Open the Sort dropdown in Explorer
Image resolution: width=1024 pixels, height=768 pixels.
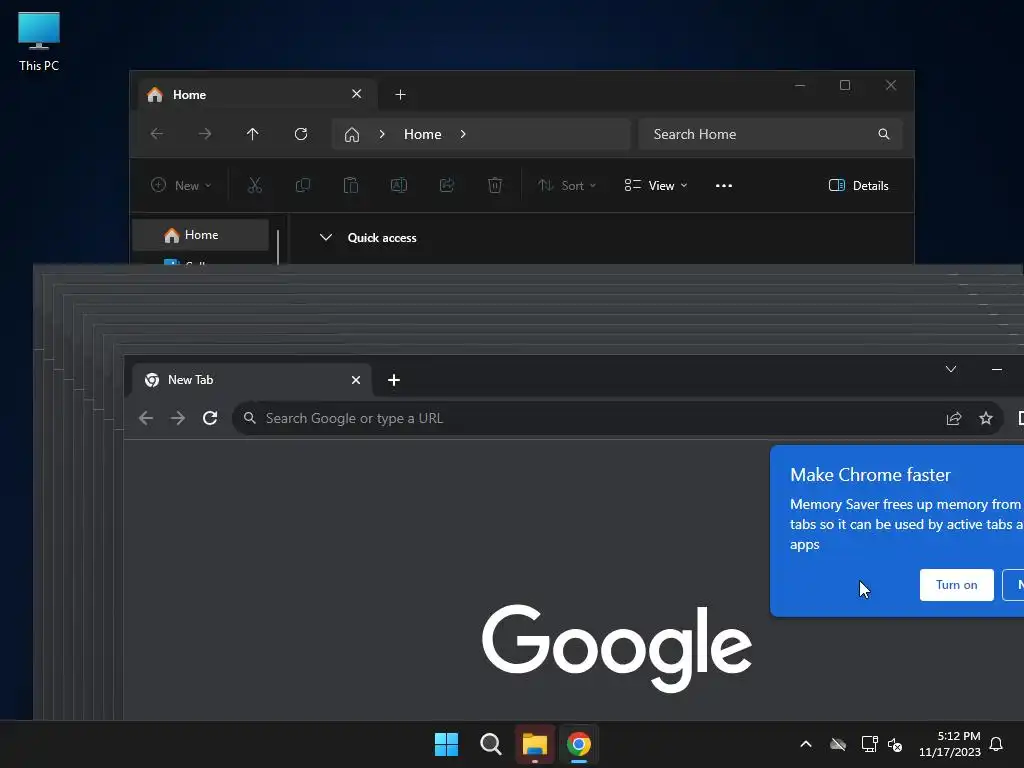[x=566, y=185]
